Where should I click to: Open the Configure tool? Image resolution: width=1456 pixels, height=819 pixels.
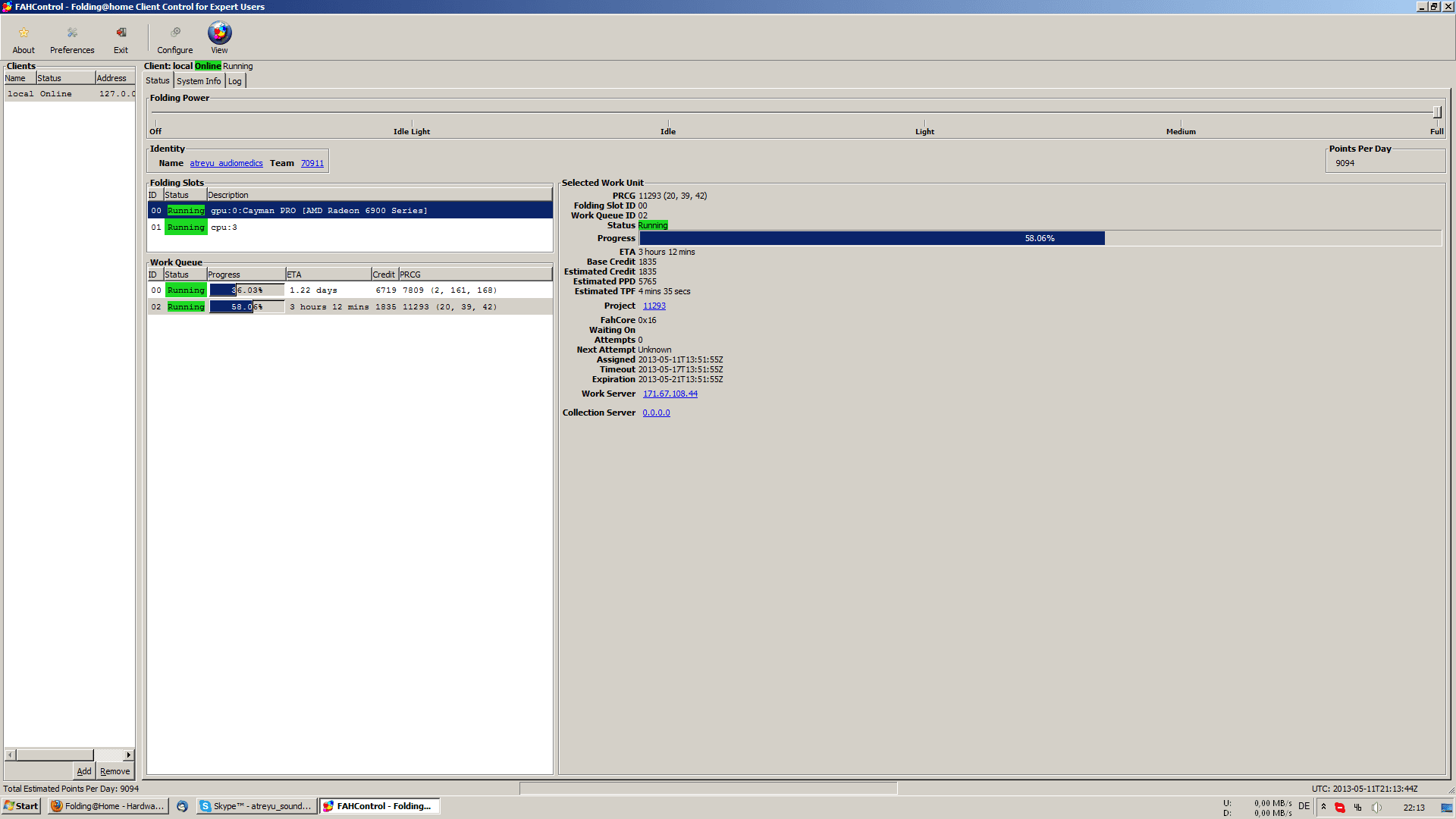[175, 33]
